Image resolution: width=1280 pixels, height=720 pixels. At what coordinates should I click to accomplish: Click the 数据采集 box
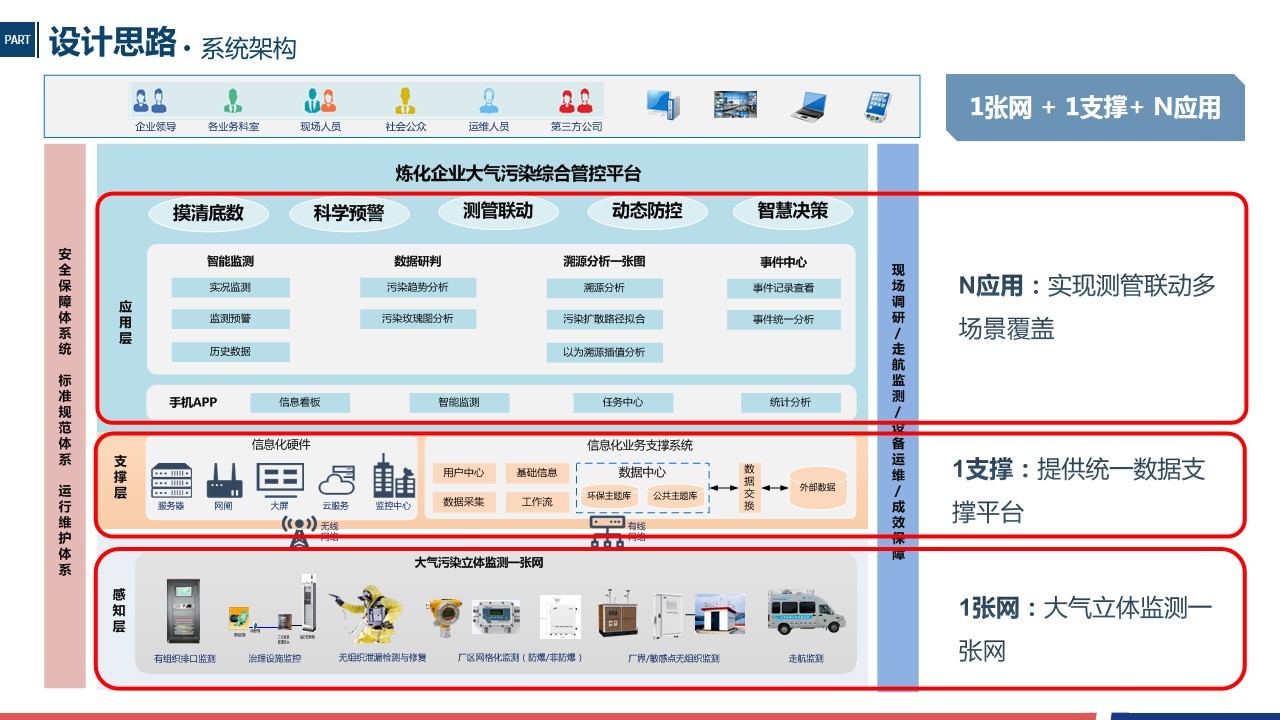click(x=464, y=502)
